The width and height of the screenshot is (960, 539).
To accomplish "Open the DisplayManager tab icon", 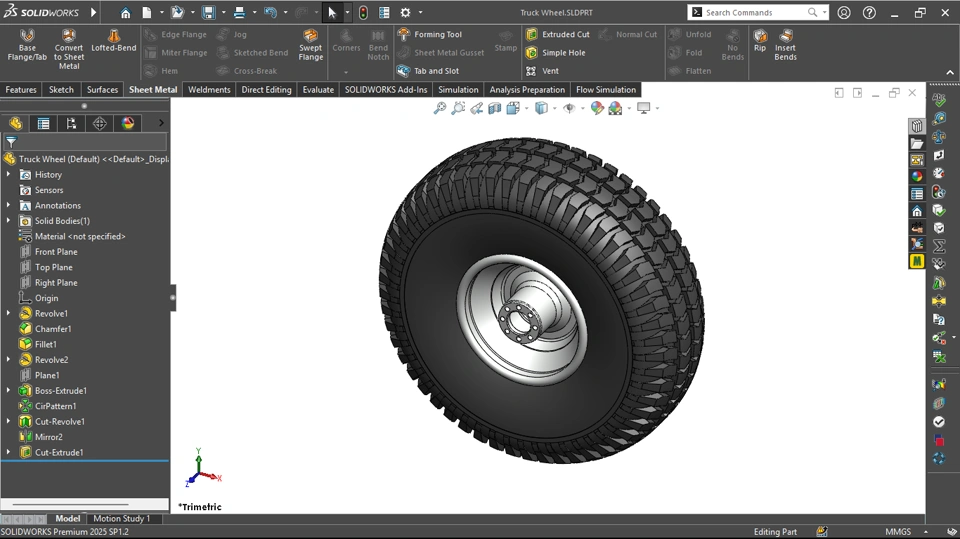I will 127,123.
